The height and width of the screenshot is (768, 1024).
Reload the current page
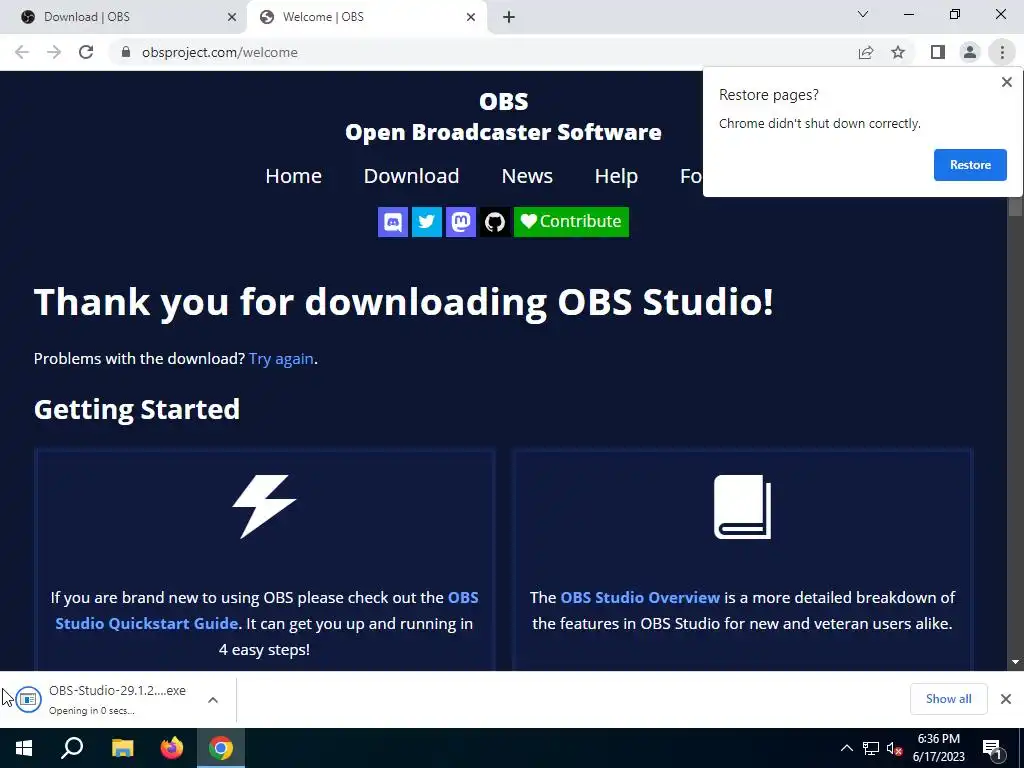(86, 52)
